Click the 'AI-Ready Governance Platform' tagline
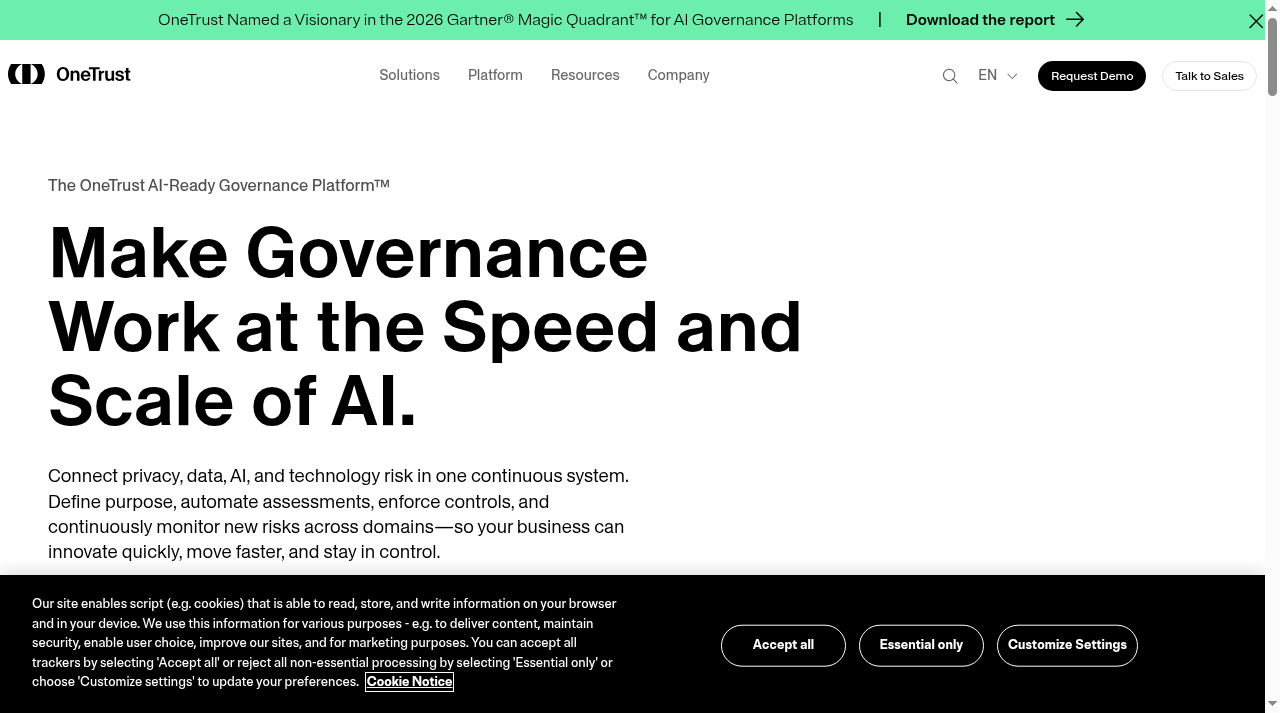This screenshot has width=1280, height=713. [219, 185]
